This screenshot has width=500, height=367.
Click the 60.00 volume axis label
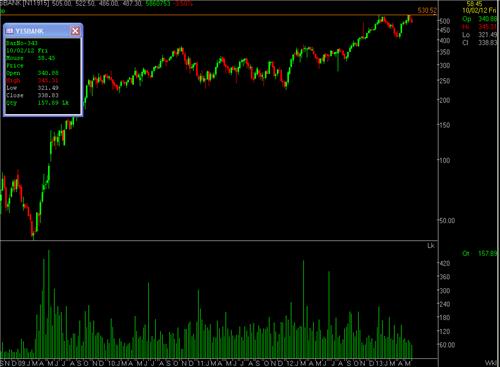point(447,345)
